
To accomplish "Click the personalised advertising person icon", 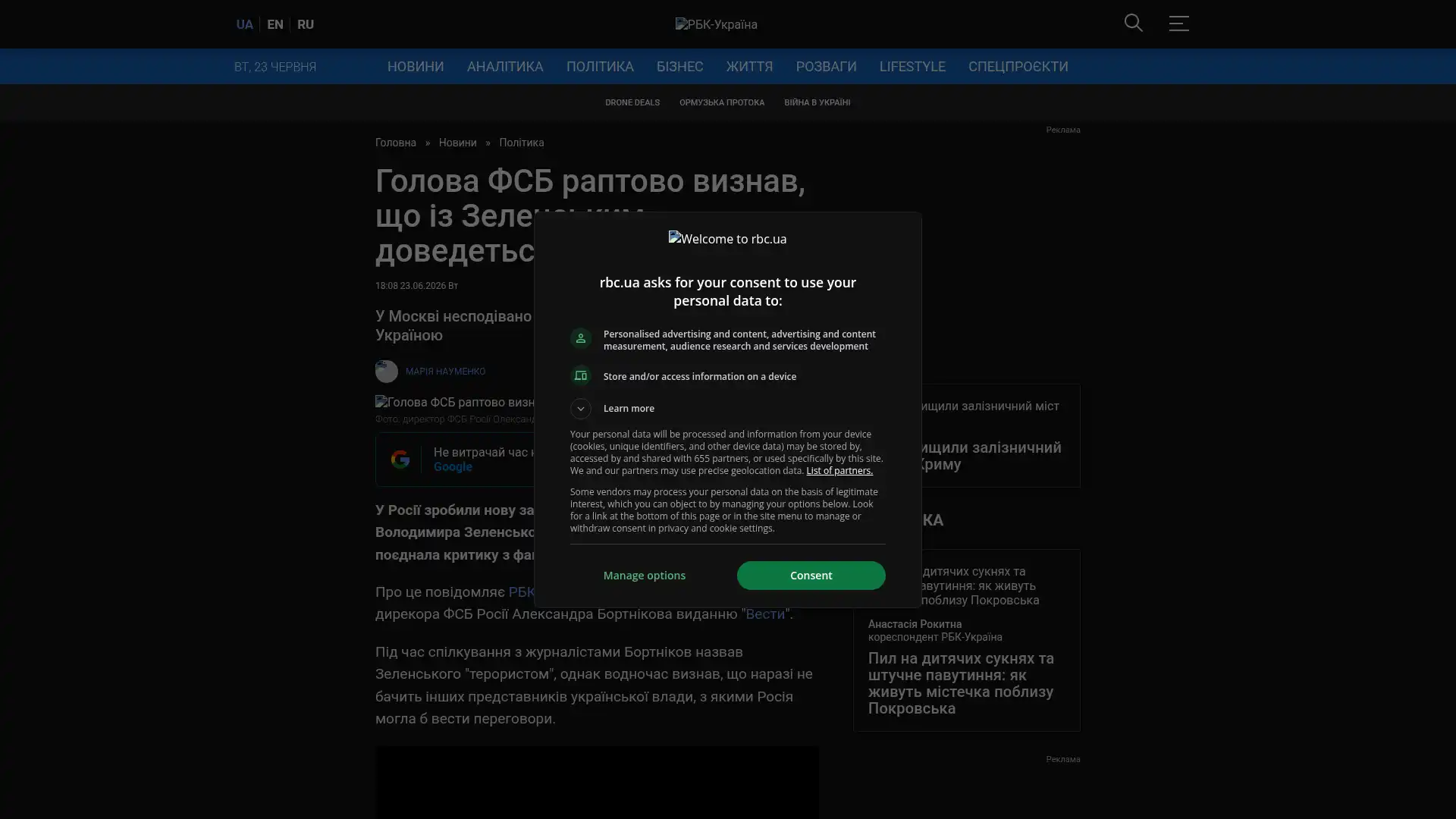I will click(x=581, y=339).
